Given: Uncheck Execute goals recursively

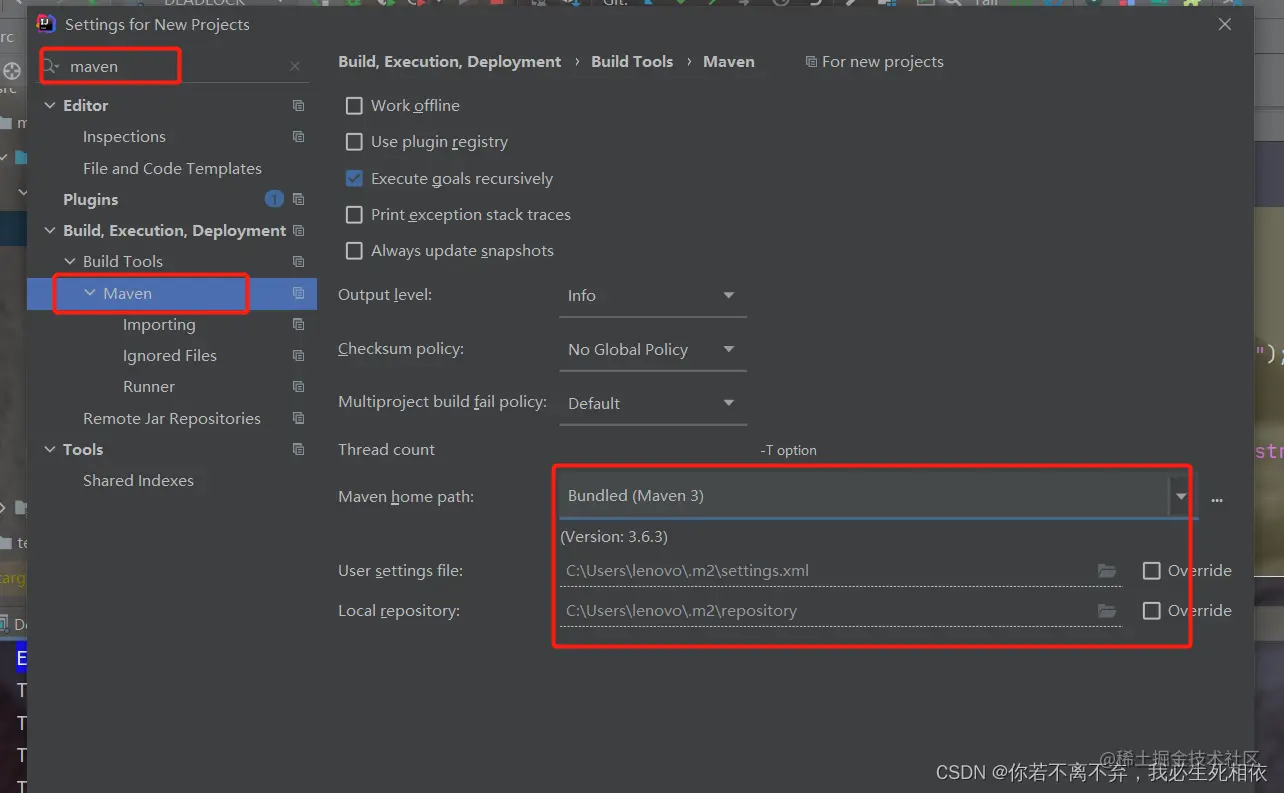Looking at the screenshot, I should pyautogui.click(x=354, y=178).
